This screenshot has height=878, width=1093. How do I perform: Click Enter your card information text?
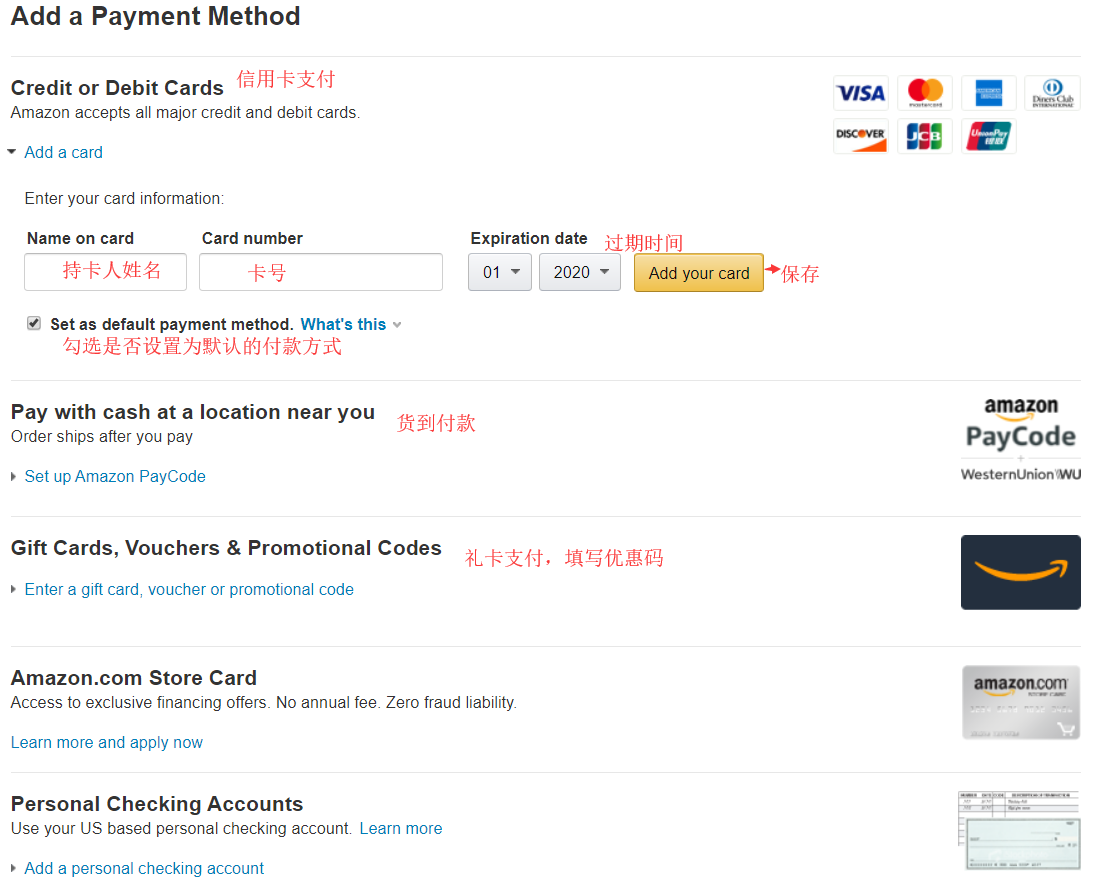coord(124,199)
